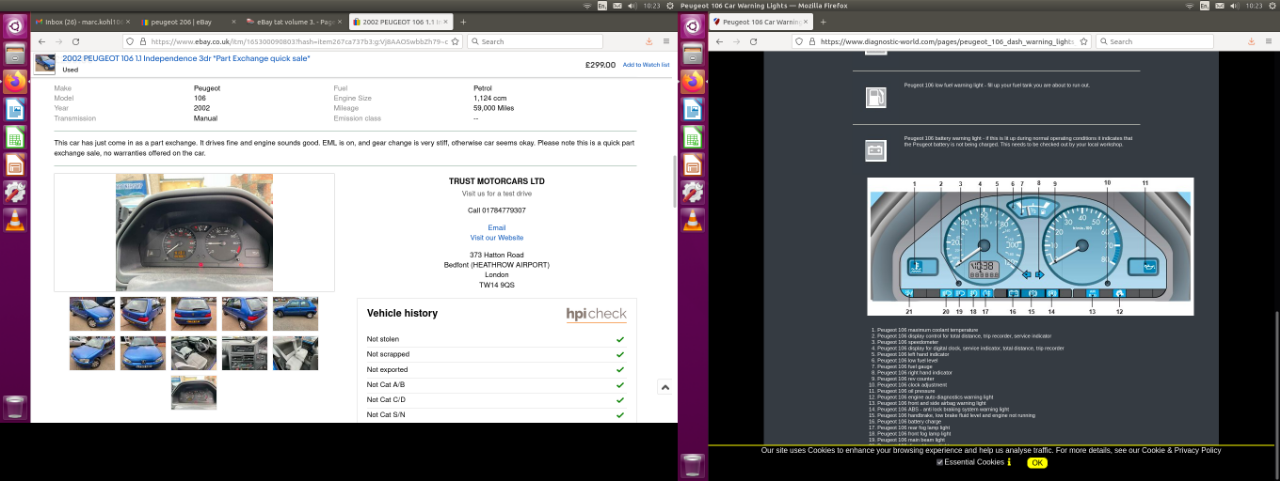
Task: Open hamburger menu in eBay Firefox window
Action: tap(667, 42)
